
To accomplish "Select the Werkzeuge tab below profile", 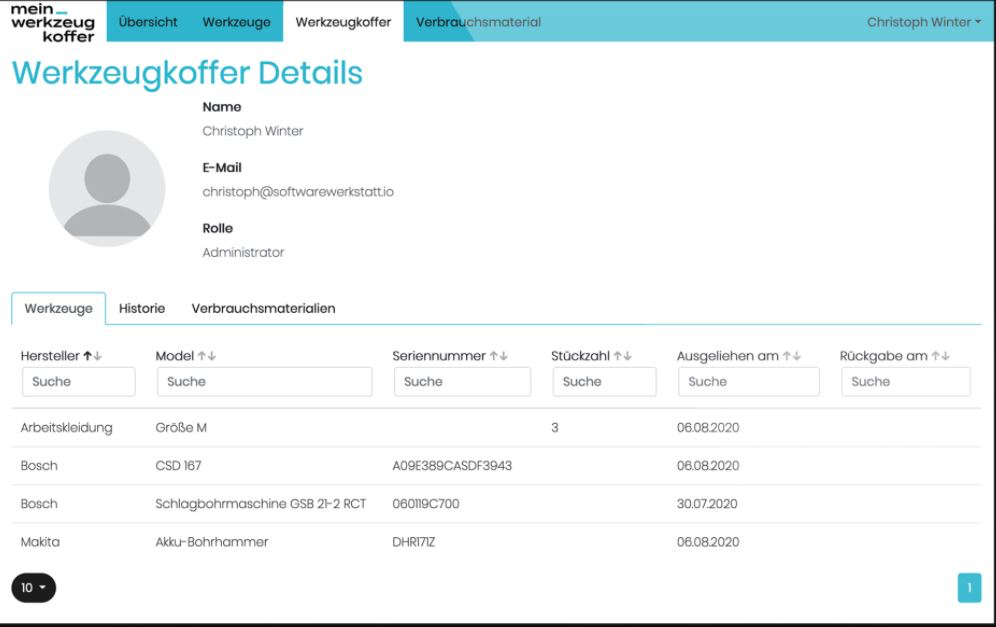I will 58,308.
